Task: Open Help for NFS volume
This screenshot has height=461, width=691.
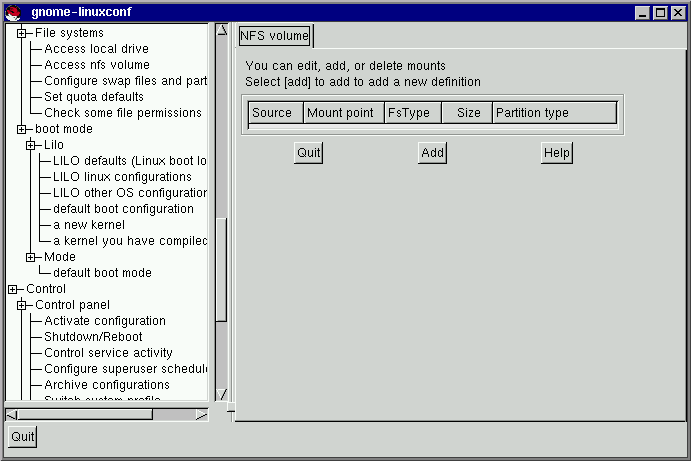Action: 556,153
